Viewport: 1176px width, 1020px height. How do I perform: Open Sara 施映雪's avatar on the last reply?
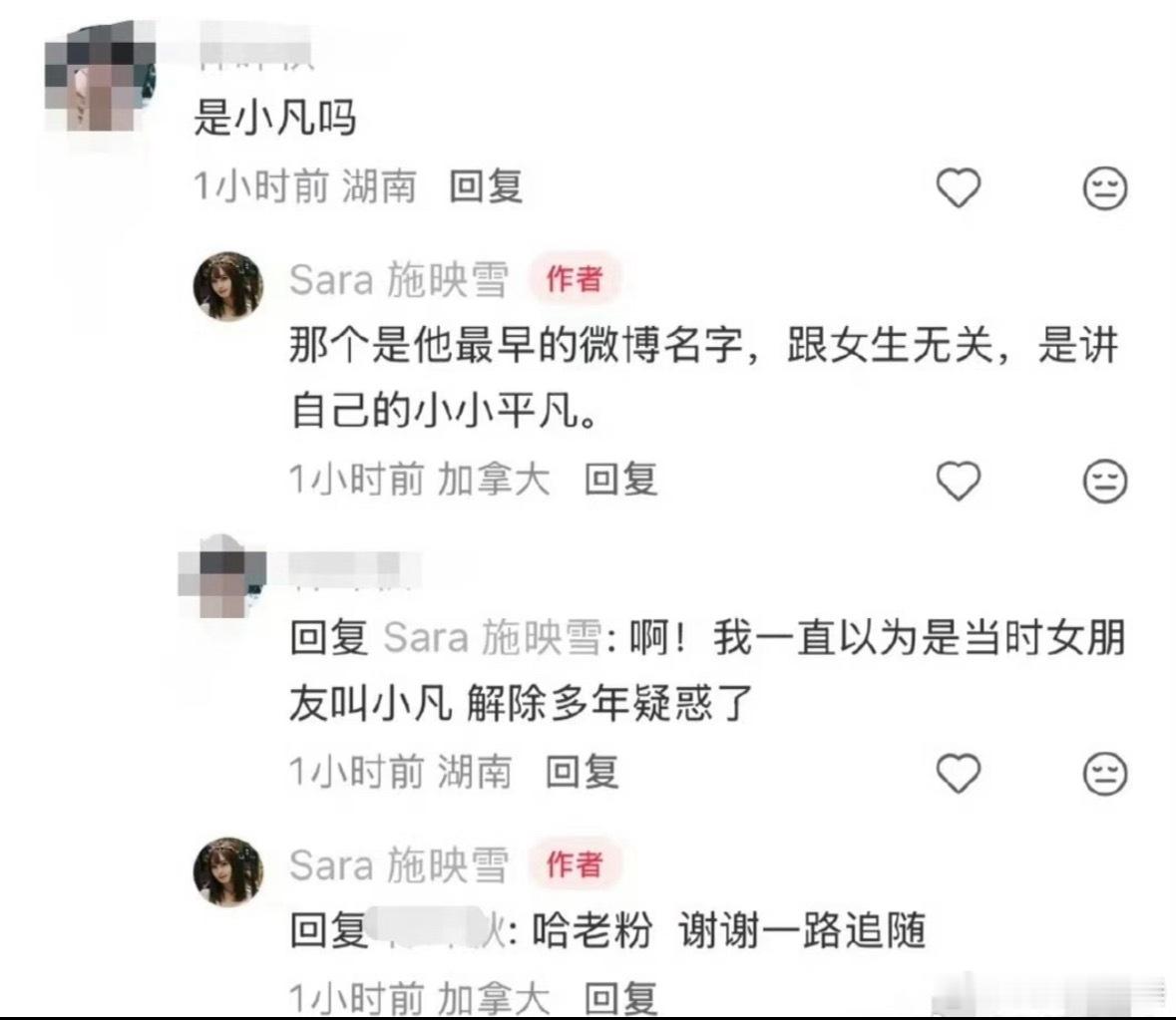pyautogui.click(x=228, y=871)
